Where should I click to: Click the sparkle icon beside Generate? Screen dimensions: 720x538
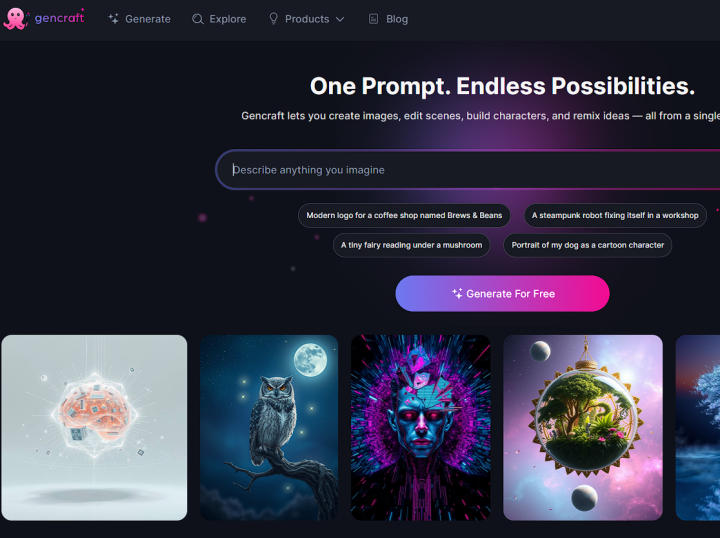(113, 19)
